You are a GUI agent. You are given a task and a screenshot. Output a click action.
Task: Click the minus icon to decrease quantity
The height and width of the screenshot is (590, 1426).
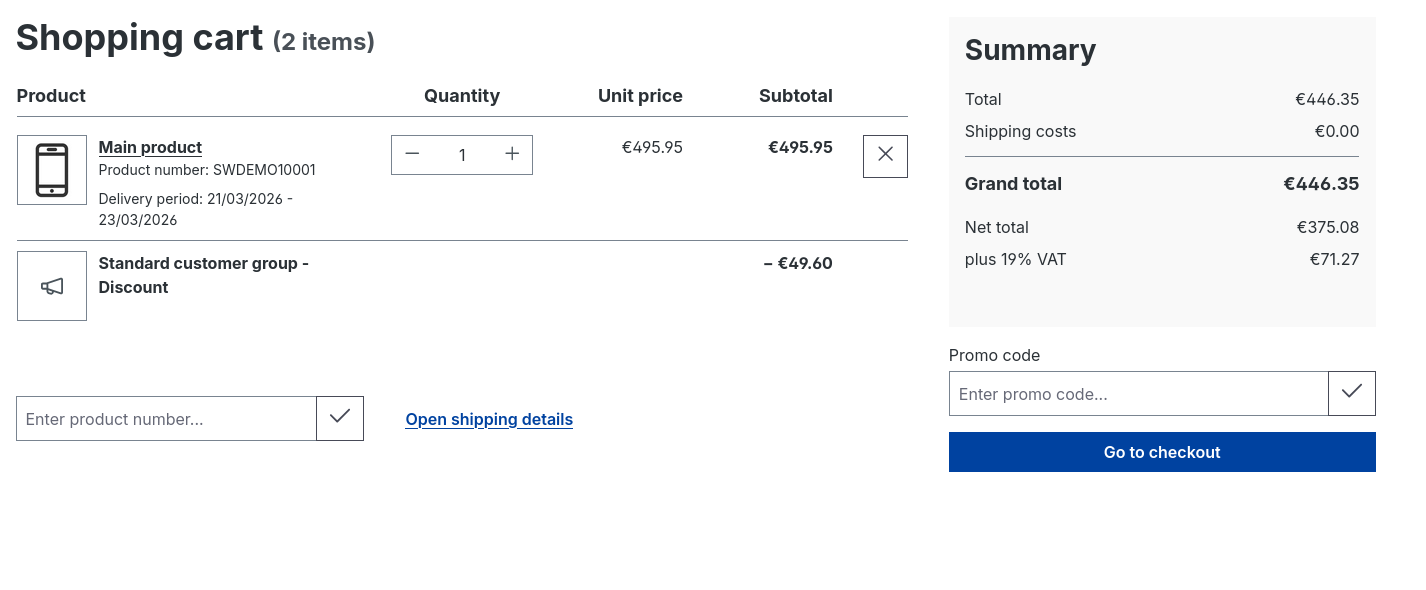(412, 154)
